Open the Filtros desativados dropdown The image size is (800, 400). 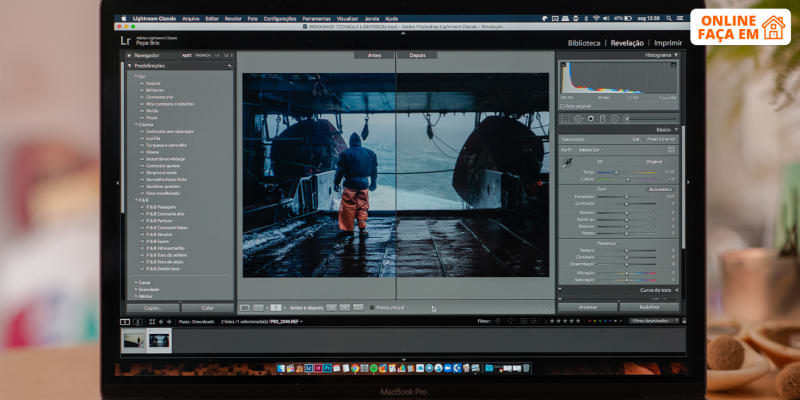click(x=654, y=321)
